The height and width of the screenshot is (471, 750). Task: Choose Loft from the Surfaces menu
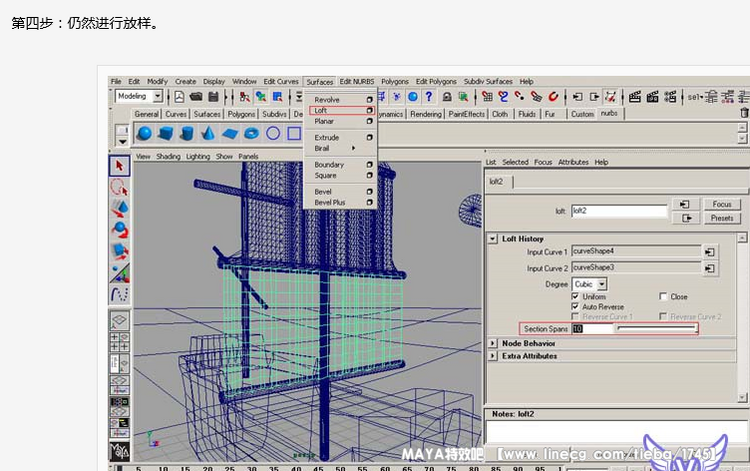pos(322,110)
